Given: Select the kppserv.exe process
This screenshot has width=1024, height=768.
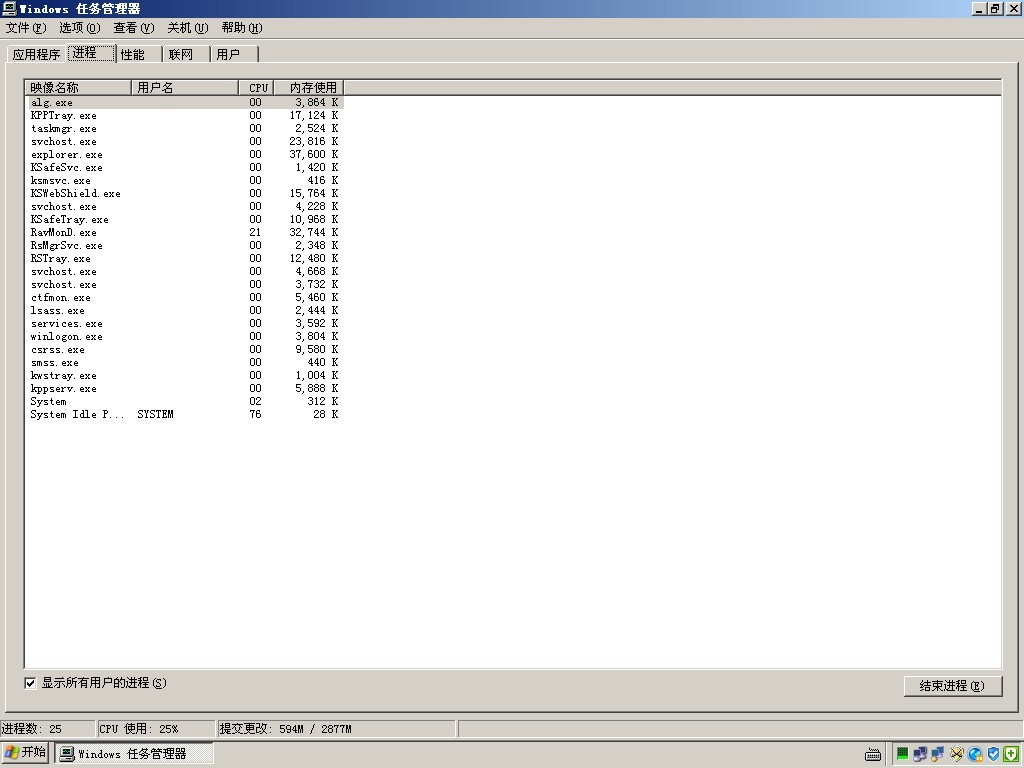Looking at the screenshot, I should [x=185, y=389].
